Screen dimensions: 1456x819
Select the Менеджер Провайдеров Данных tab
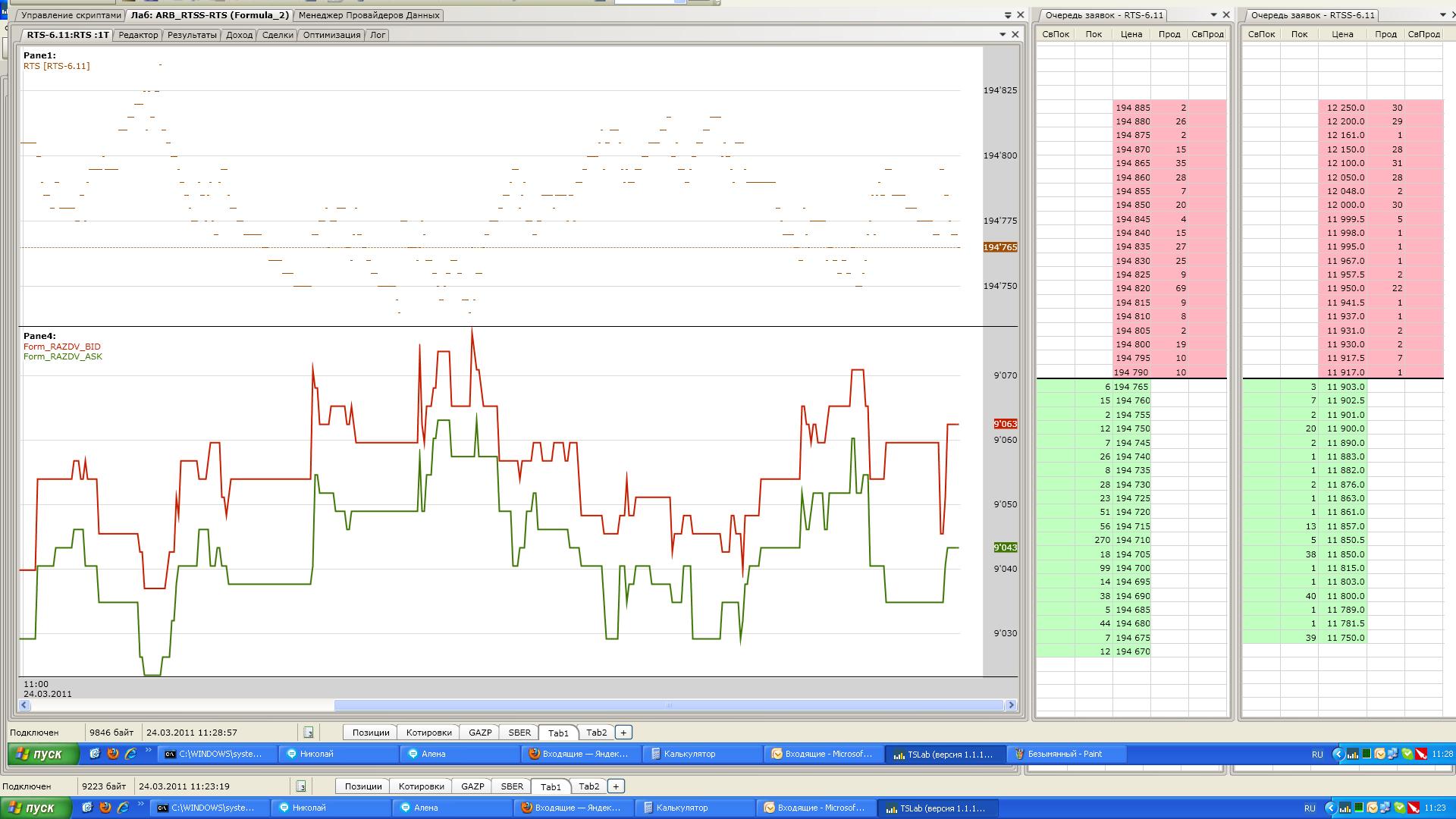click(369, 15)
